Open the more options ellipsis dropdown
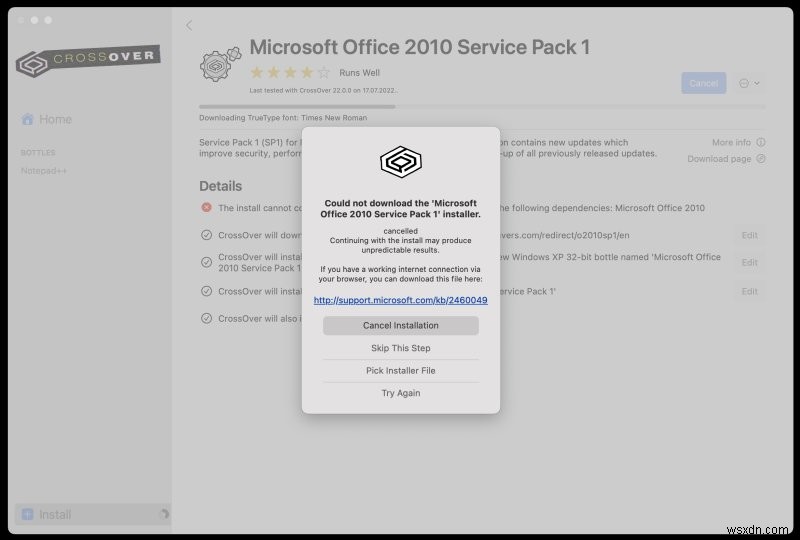This screenshot has height=540, width=800. click(x=749, y=83)
